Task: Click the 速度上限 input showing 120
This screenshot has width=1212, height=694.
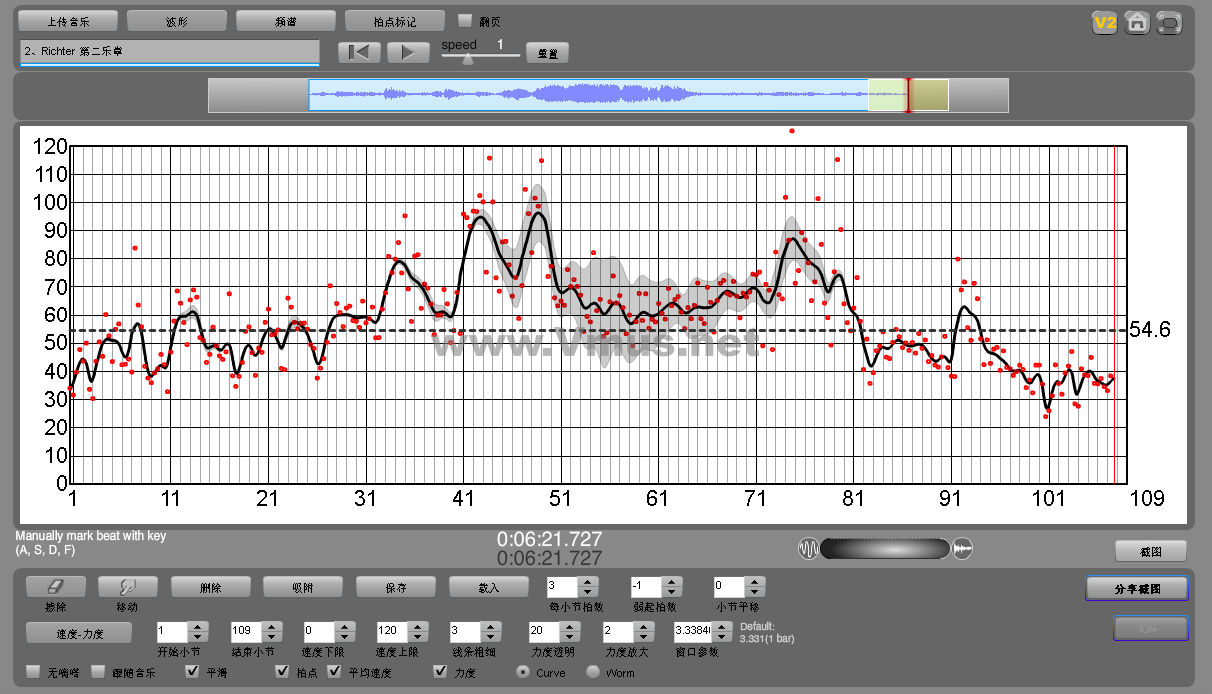Action: 393,632
